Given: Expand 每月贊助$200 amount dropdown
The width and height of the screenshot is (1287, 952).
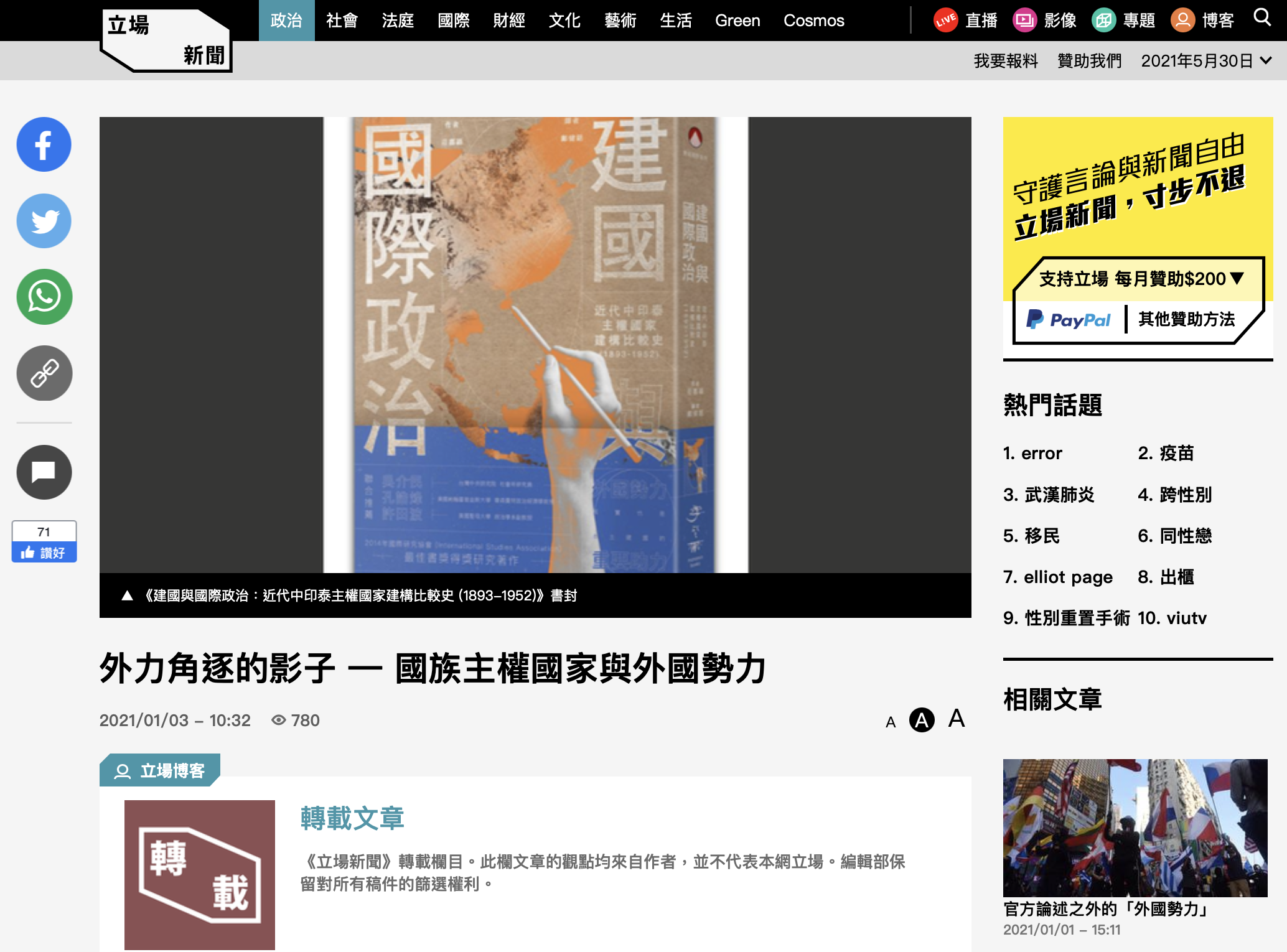Looking at the screenshot, I should pos(1141,279).
